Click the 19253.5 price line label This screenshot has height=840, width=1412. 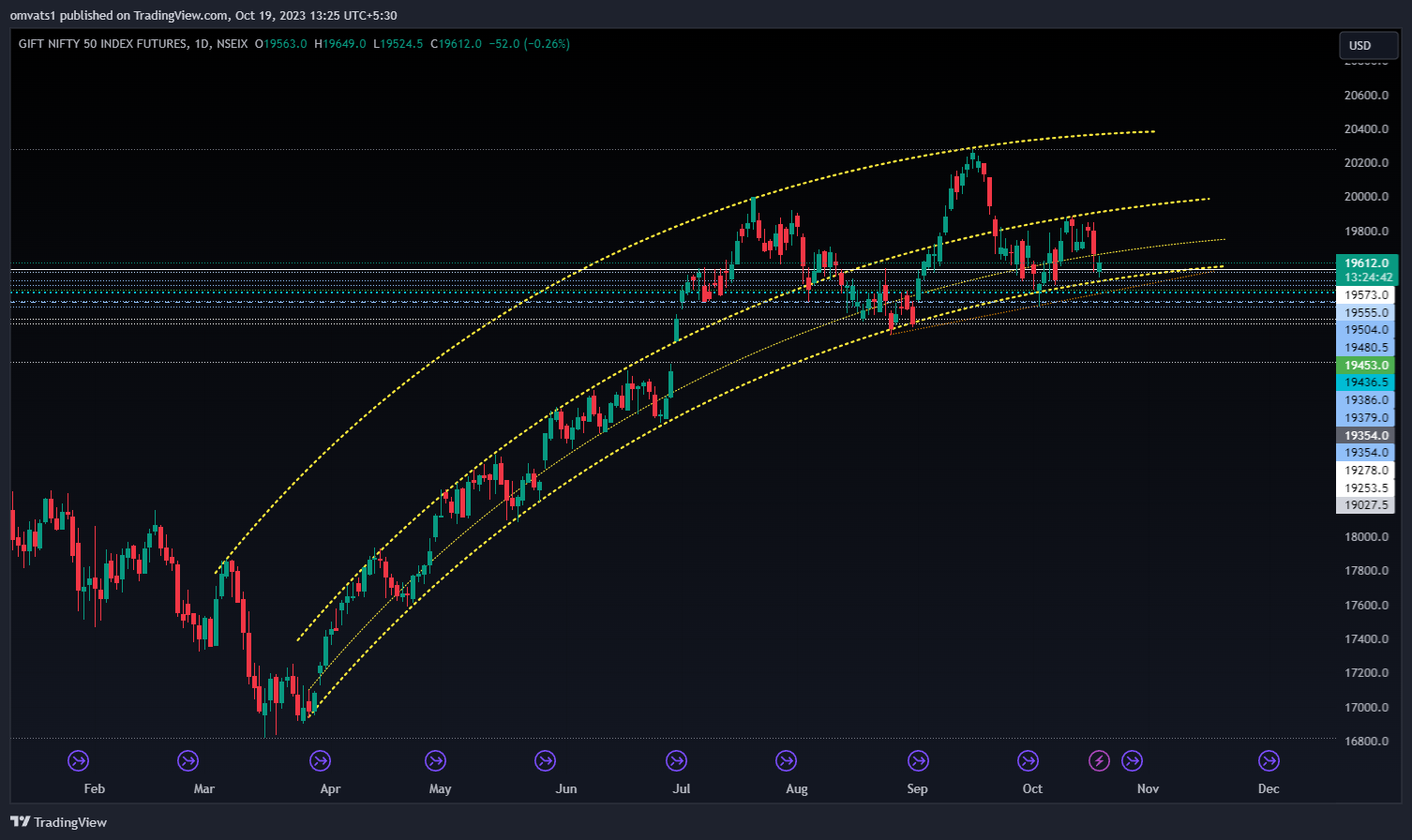pos(1366,488)
